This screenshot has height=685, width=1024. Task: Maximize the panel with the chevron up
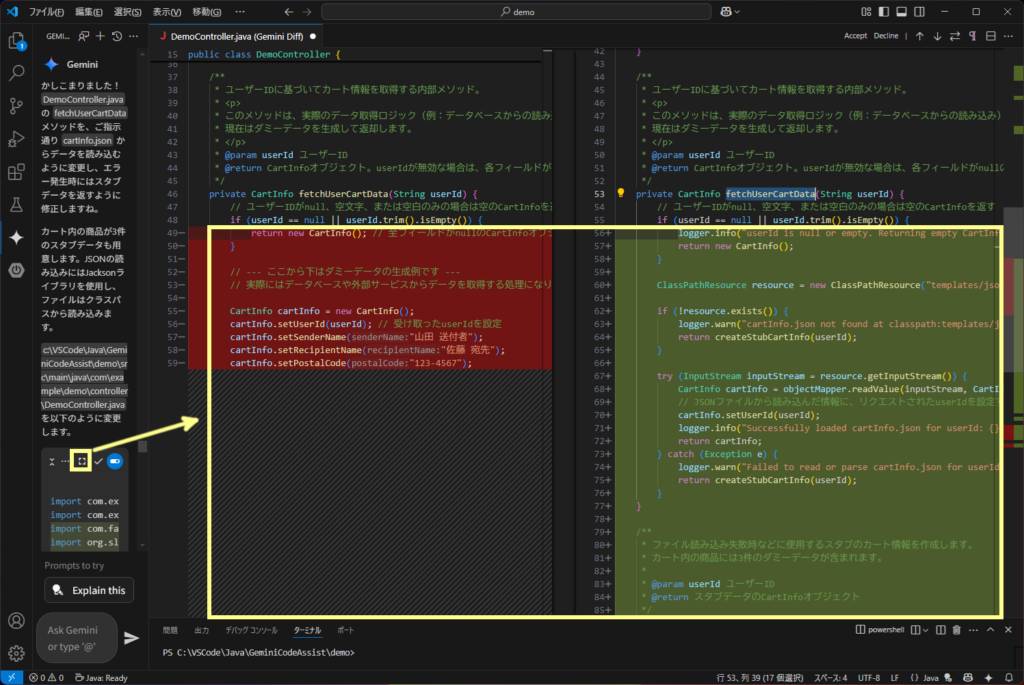coord(991,630)
